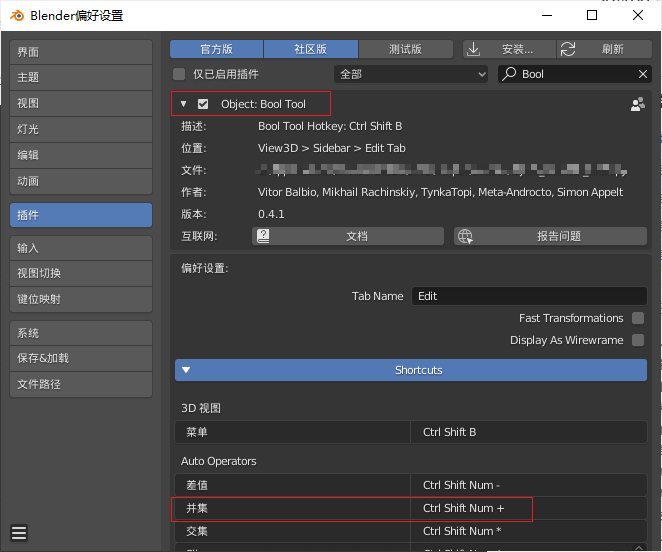The height and width of the screenshot is (552, 662).
Task: Click Bool Tool Hotkey description text
Action: 330,126
